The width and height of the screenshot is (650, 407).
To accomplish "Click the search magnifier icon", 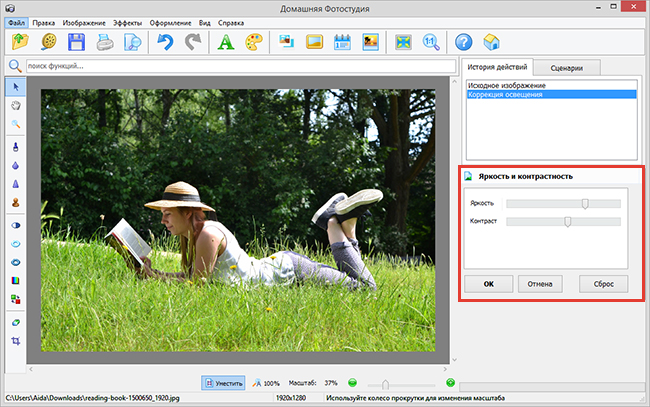I will tap(15, 66).
